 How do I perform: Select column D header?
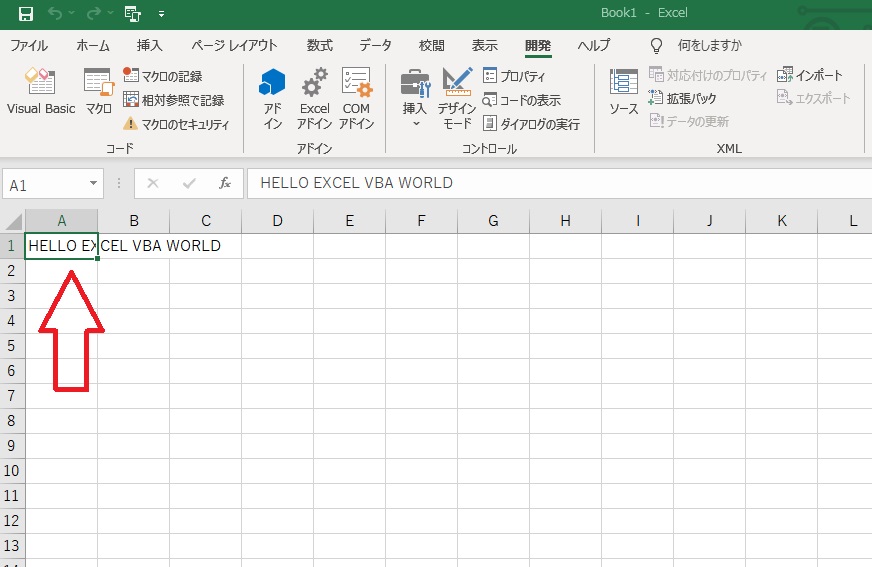click(278, 221)
